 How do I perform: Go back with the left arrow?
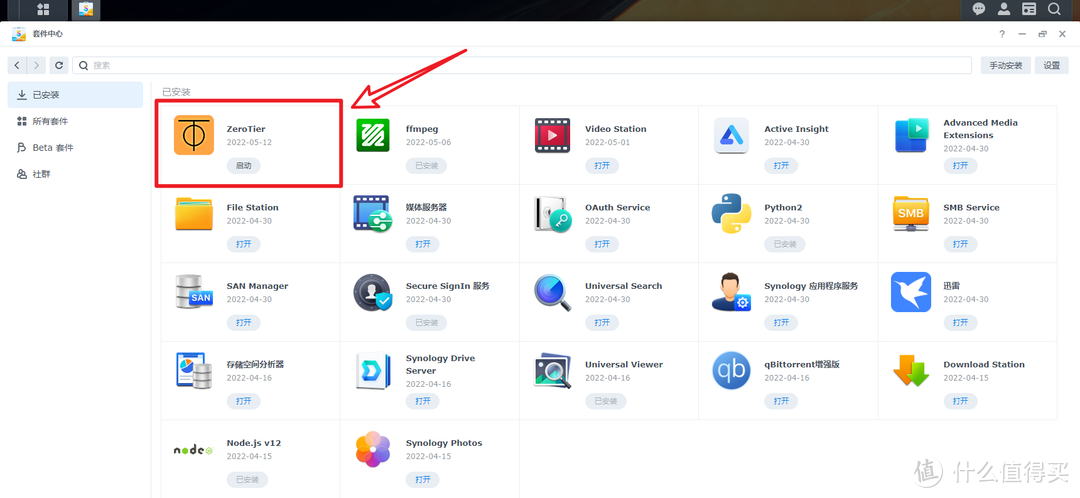(x=17, y=65)
